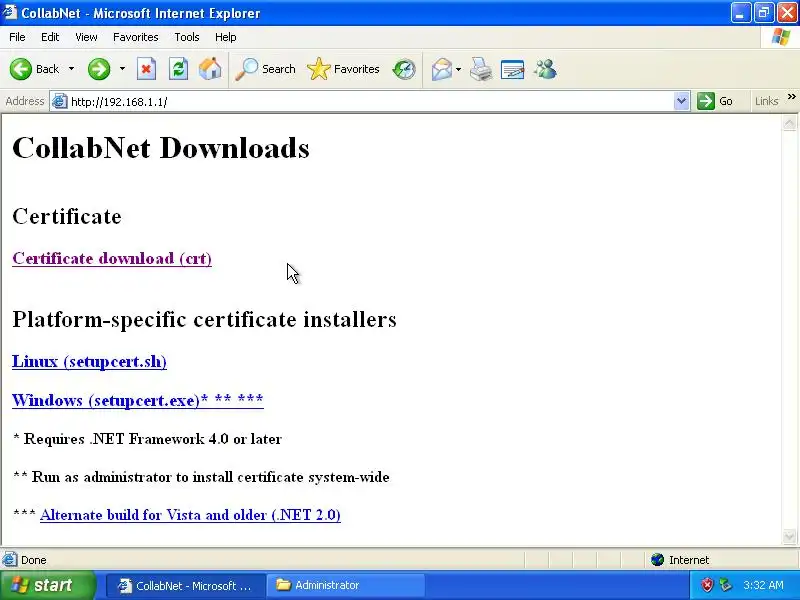Click the green Forward arrow button

(99, 69)
